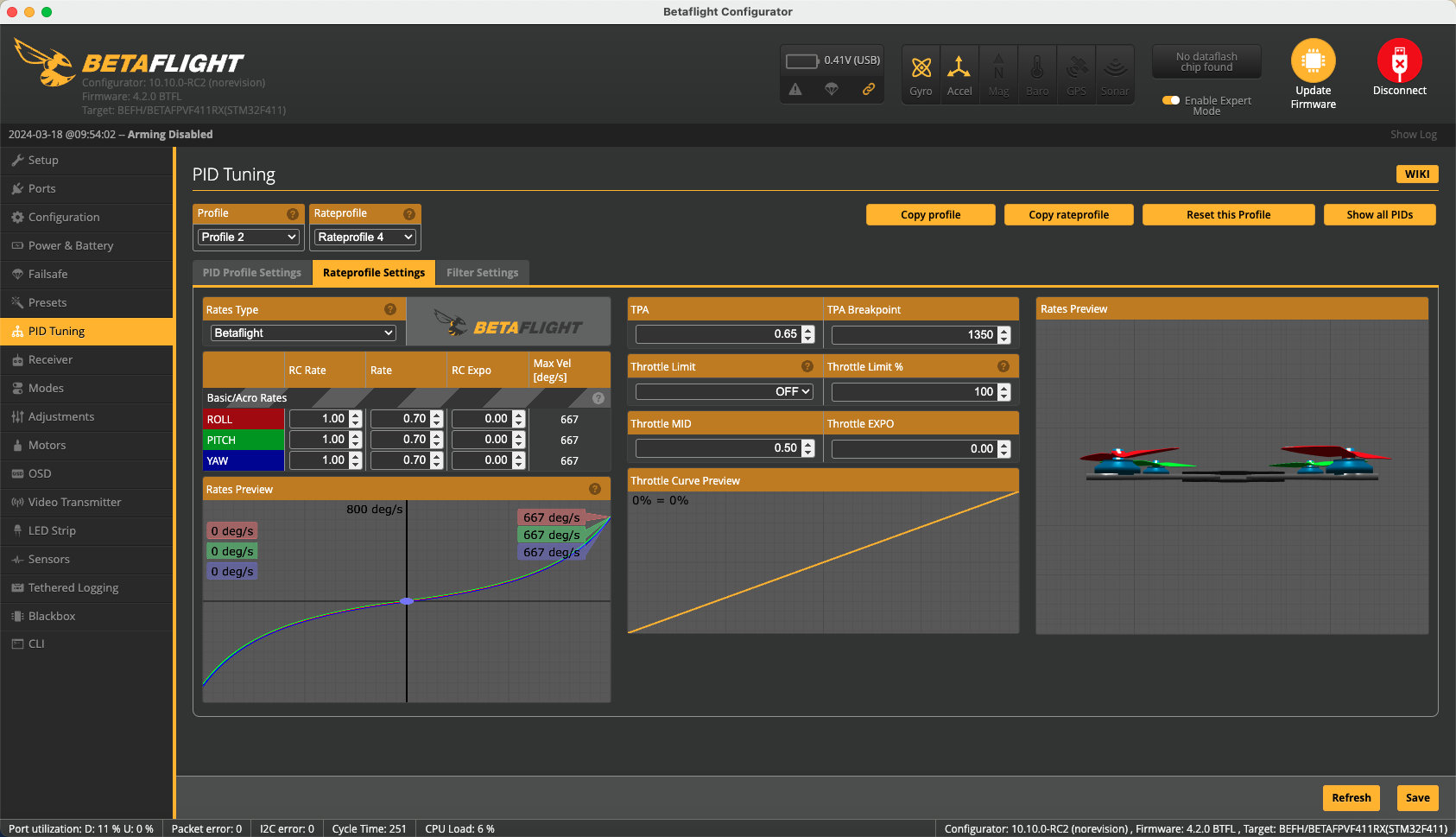1456x837 pixels.
Task: Switch to Filter Settings tab
Action: pos(483,272)
